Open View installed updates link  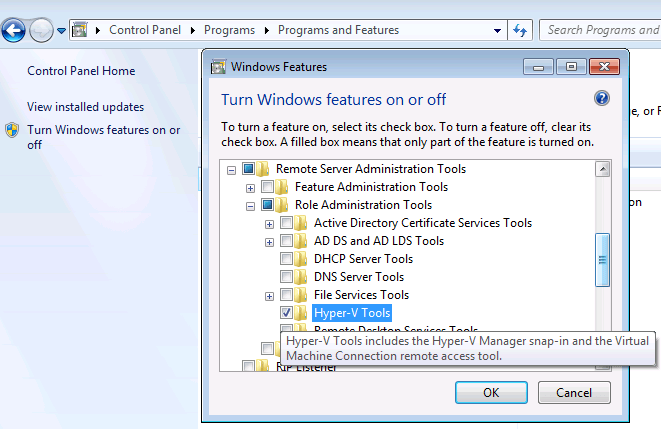coord(86,107)
